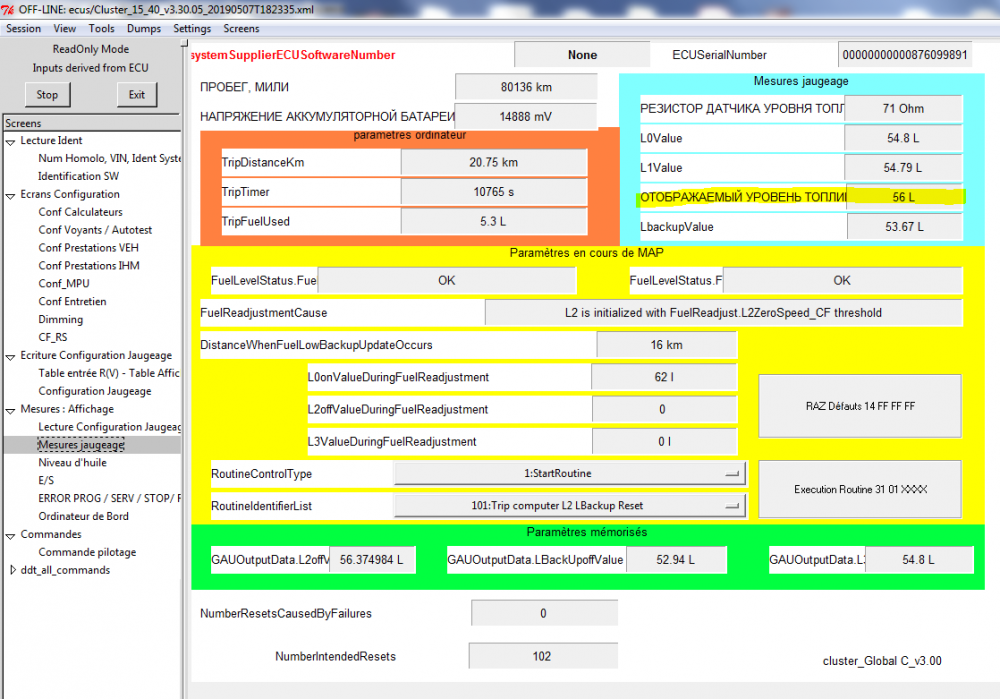Open Configuration Jaugeage screen
The height and width of the screenshot is (699, 1000).
tap(95, 391)
